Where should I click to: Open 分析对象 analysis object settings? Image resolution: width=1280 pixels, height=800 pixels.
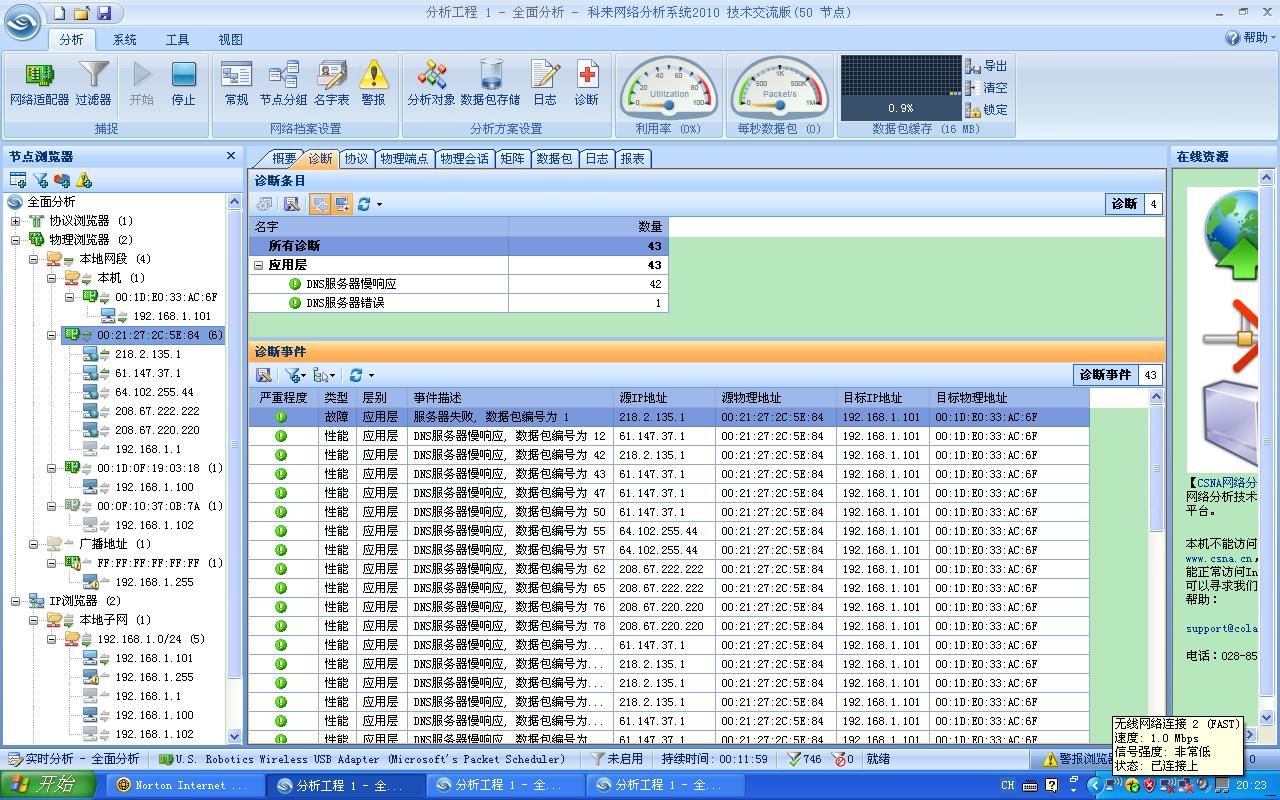[431, 82]
